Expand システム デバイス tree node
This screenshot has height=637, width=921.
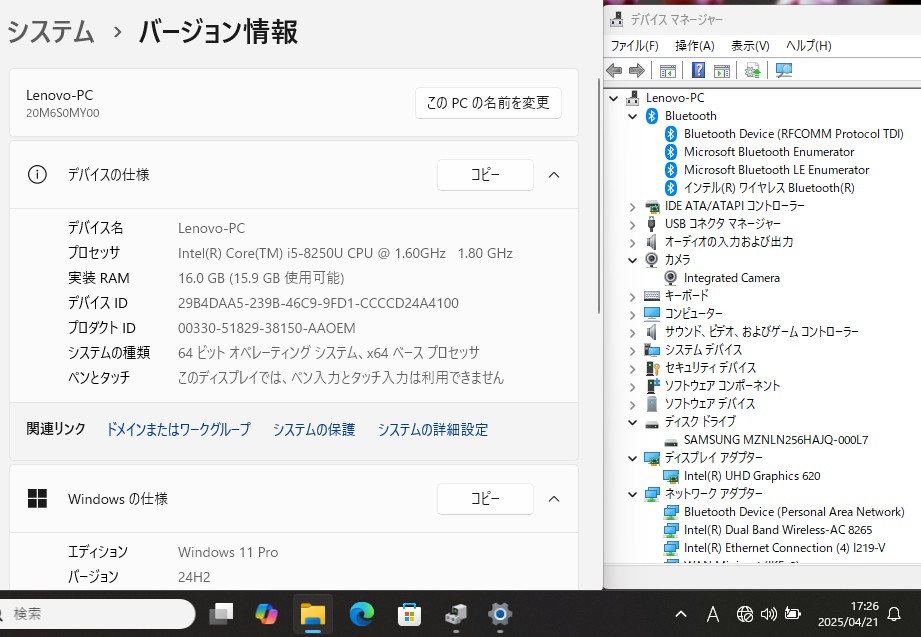point(633,350)
